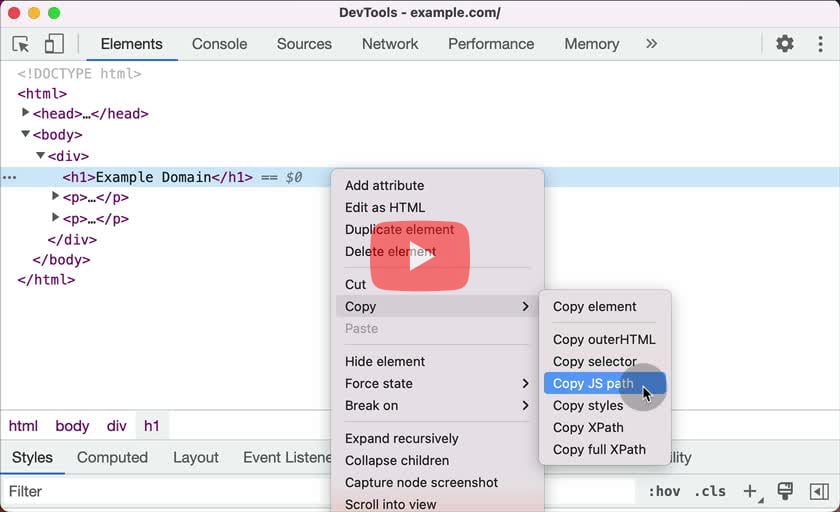Toggle :hov element state panel
This screenshot has width=840, height=512.
tap(664, 491)
